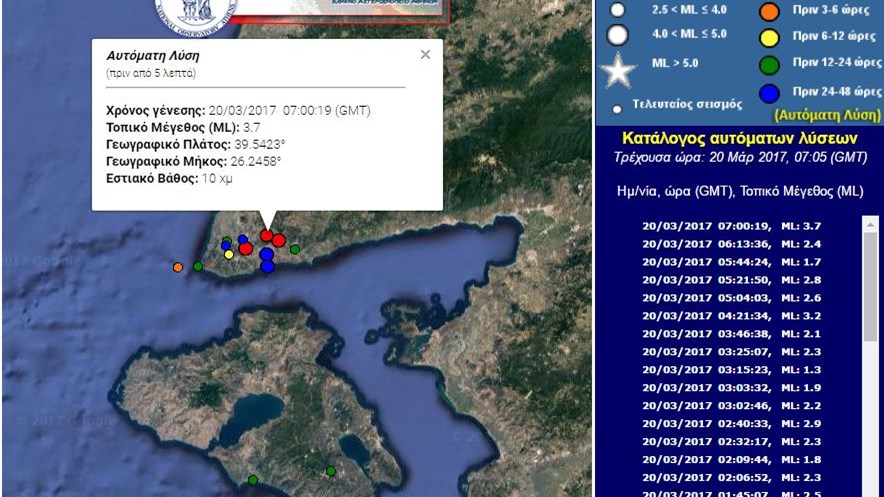Click the Τρέχουσα ώρα current time text

740,157
